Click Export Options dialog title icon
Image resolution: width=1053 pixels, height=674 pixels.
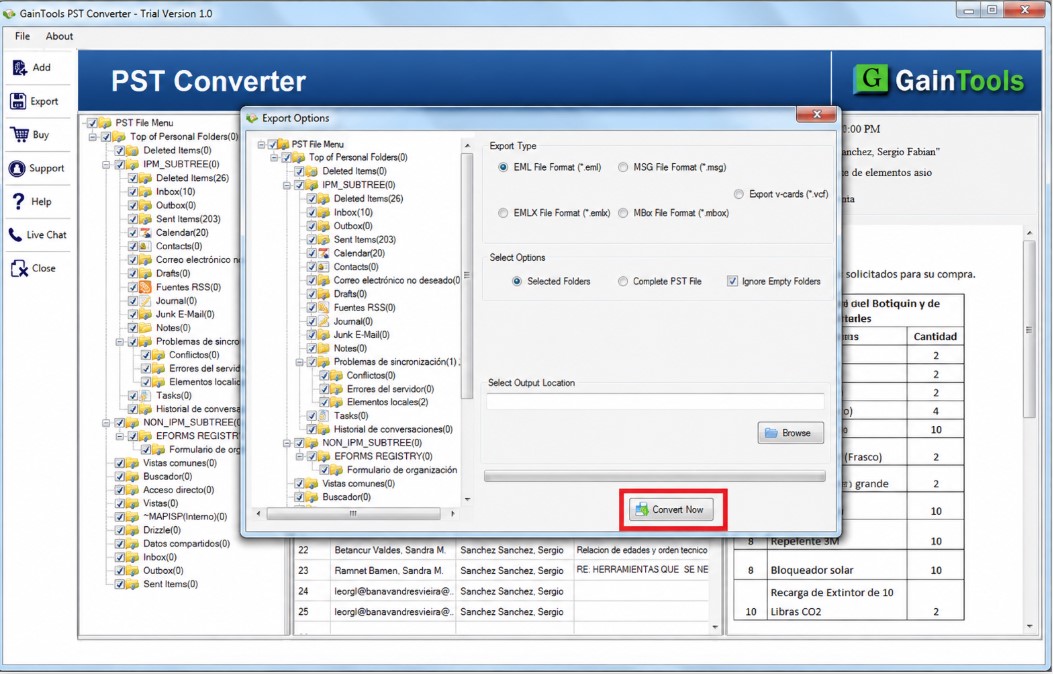click(253, 118)
